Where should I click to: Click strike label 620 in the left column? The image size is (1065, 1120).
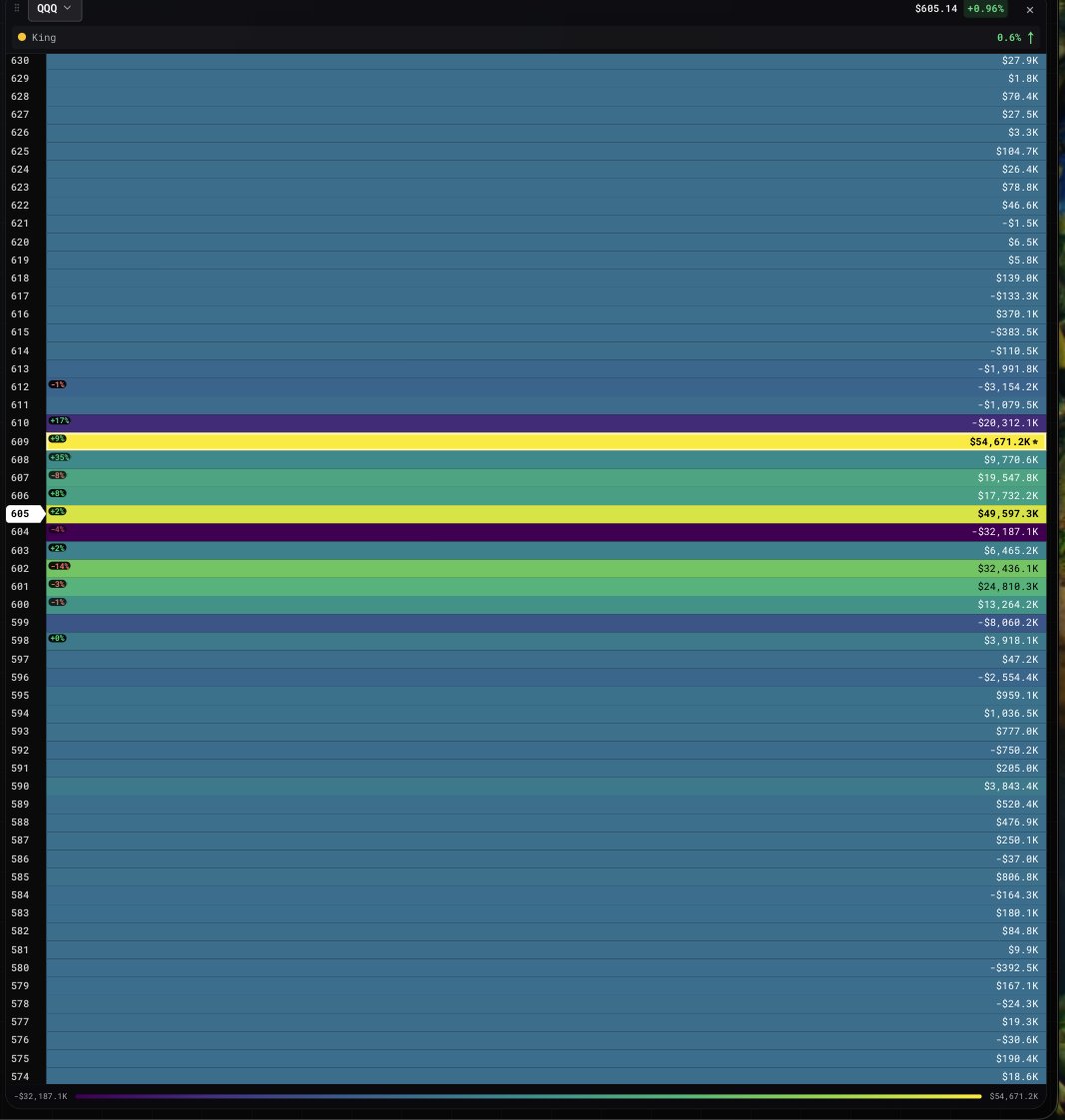pyautogui.click(x=20, y=243)
